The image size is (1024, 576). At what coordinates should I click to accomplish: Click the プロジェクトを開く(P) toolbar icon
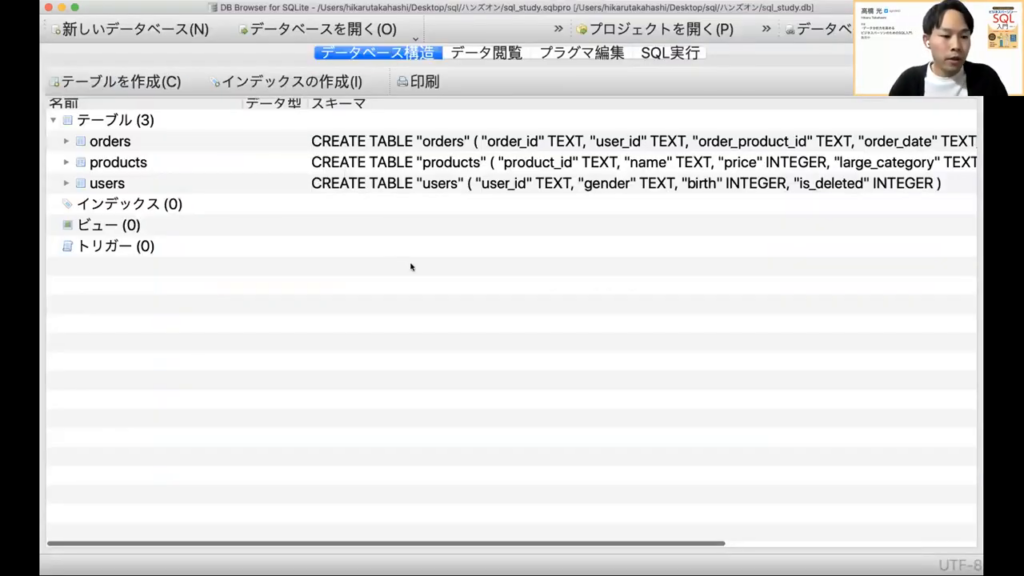click(x=582, y=30)
